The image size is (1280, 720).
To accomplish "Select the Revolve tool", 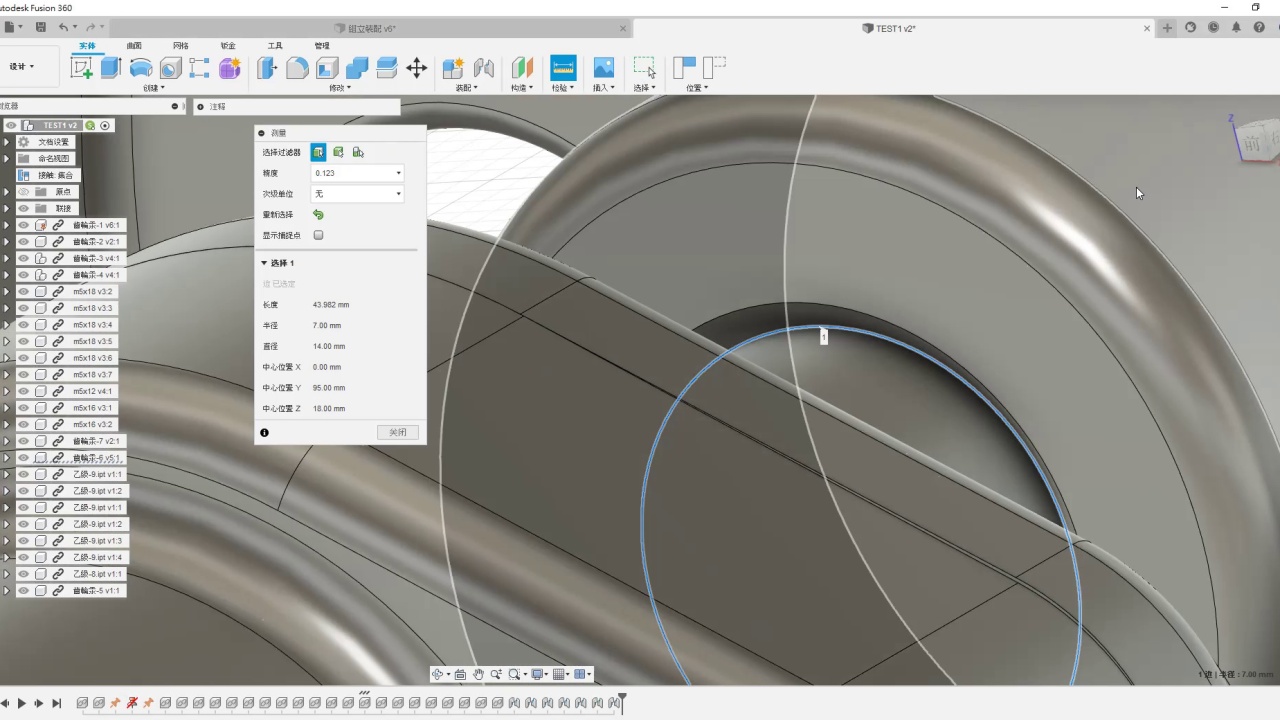I will point(141,68).
